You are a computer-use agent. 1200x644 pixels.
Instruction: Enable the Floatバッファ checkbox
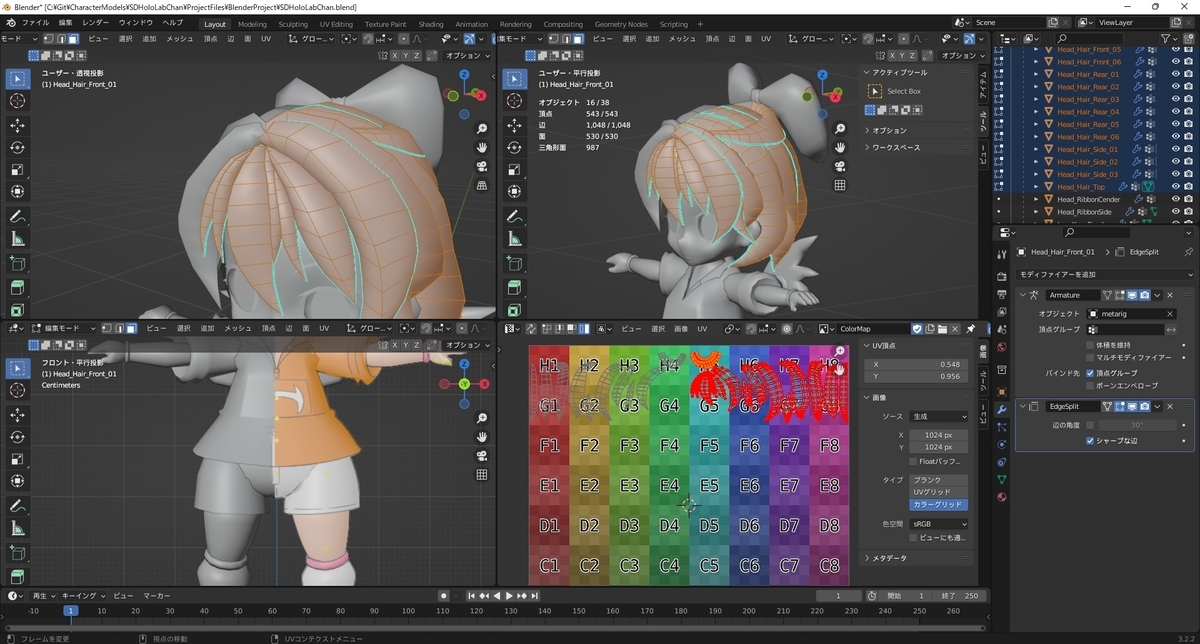pos(912,461)
